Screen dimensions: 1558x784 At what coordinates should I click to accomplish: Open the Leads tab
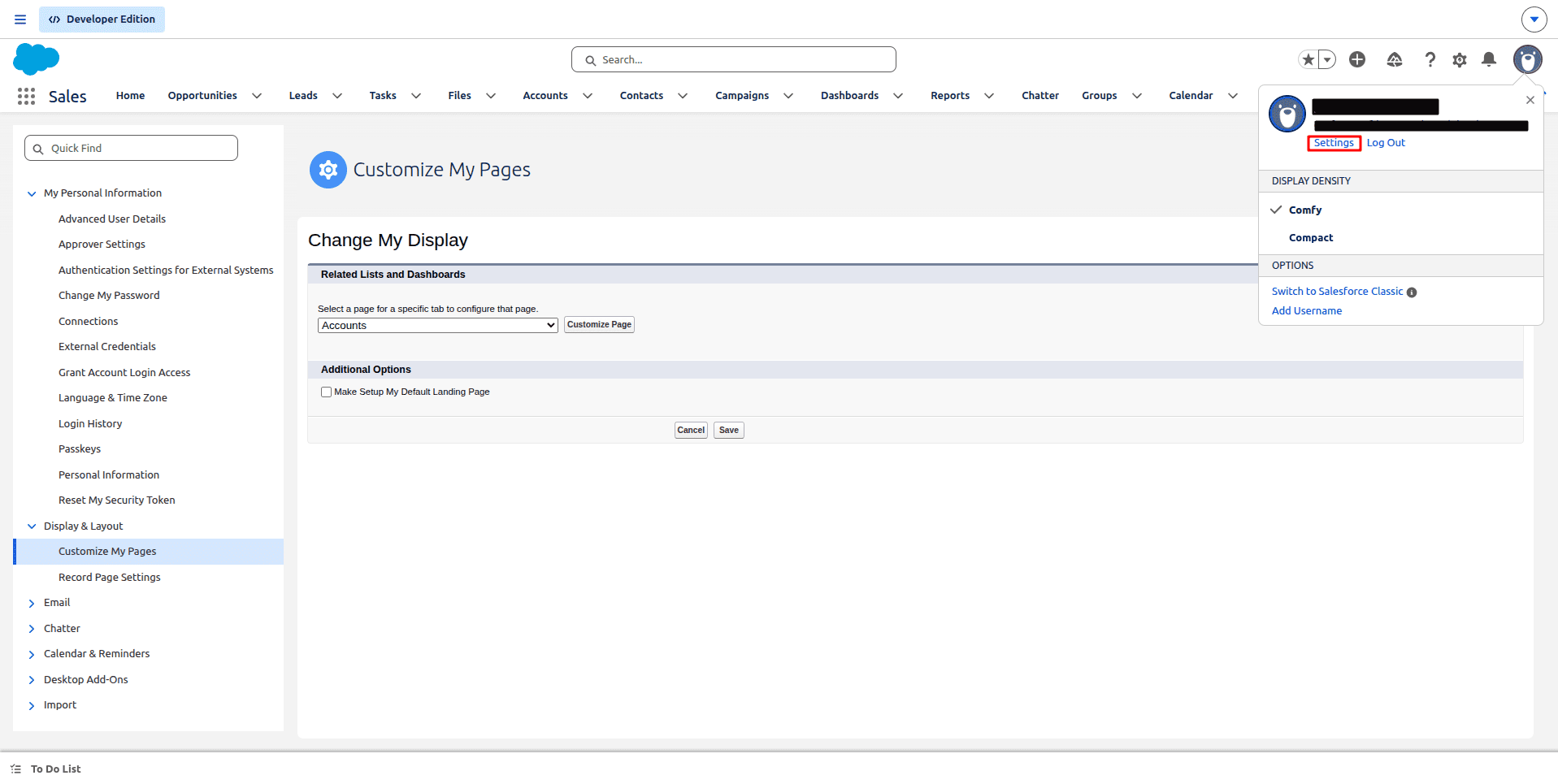(x=303, y=96)
